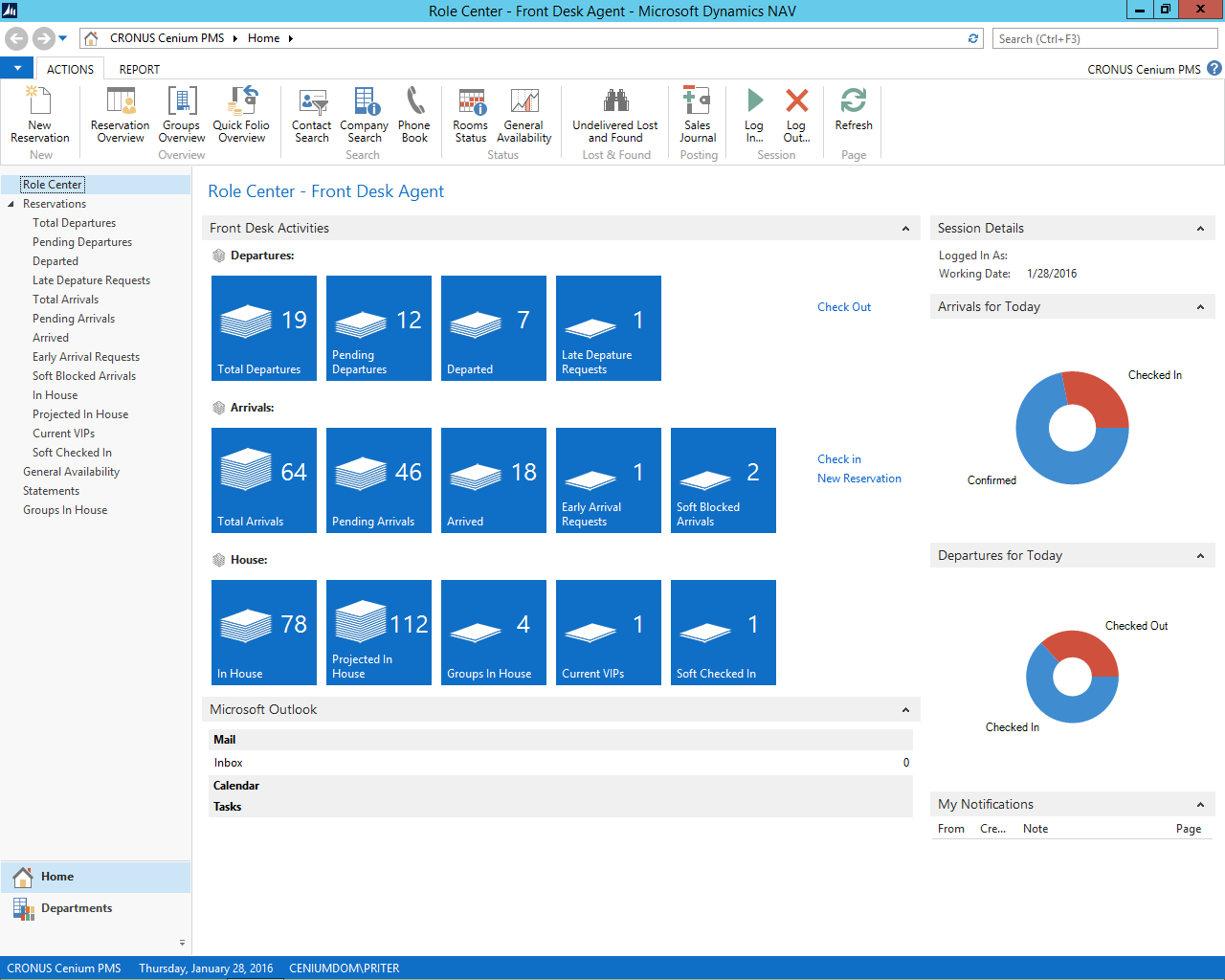Open General Availability from the ribbon
Viewport: 1225px width, 980px height.
[x=523, y=115]
